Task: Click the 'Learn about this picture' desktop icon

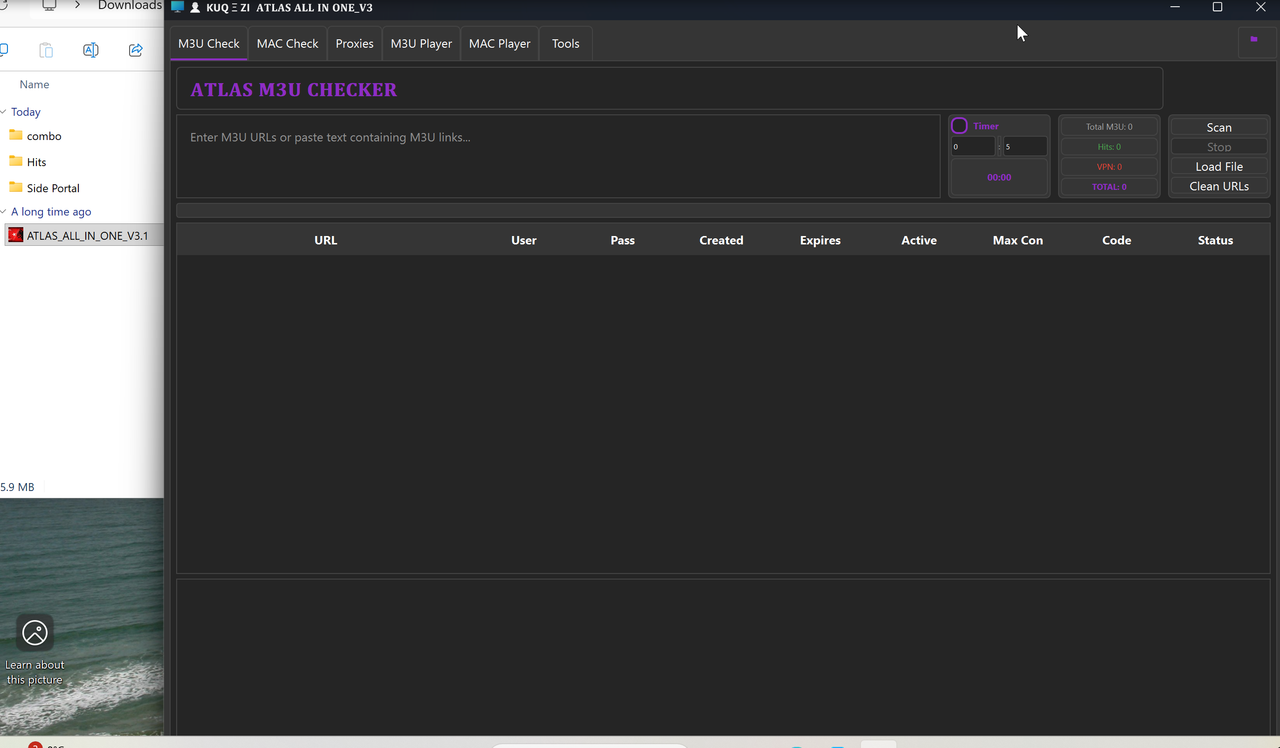Action: (35, 649)
